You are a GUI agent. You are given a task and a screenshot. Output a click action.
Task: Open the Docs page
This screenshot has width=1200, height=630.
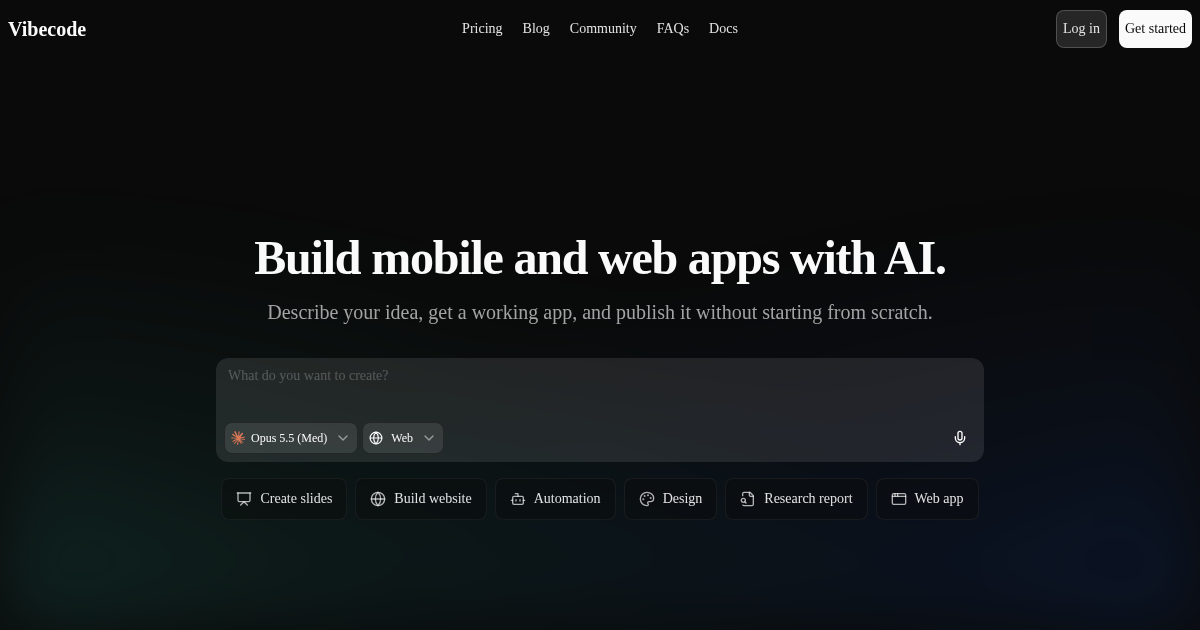click(x=723, y=29)
